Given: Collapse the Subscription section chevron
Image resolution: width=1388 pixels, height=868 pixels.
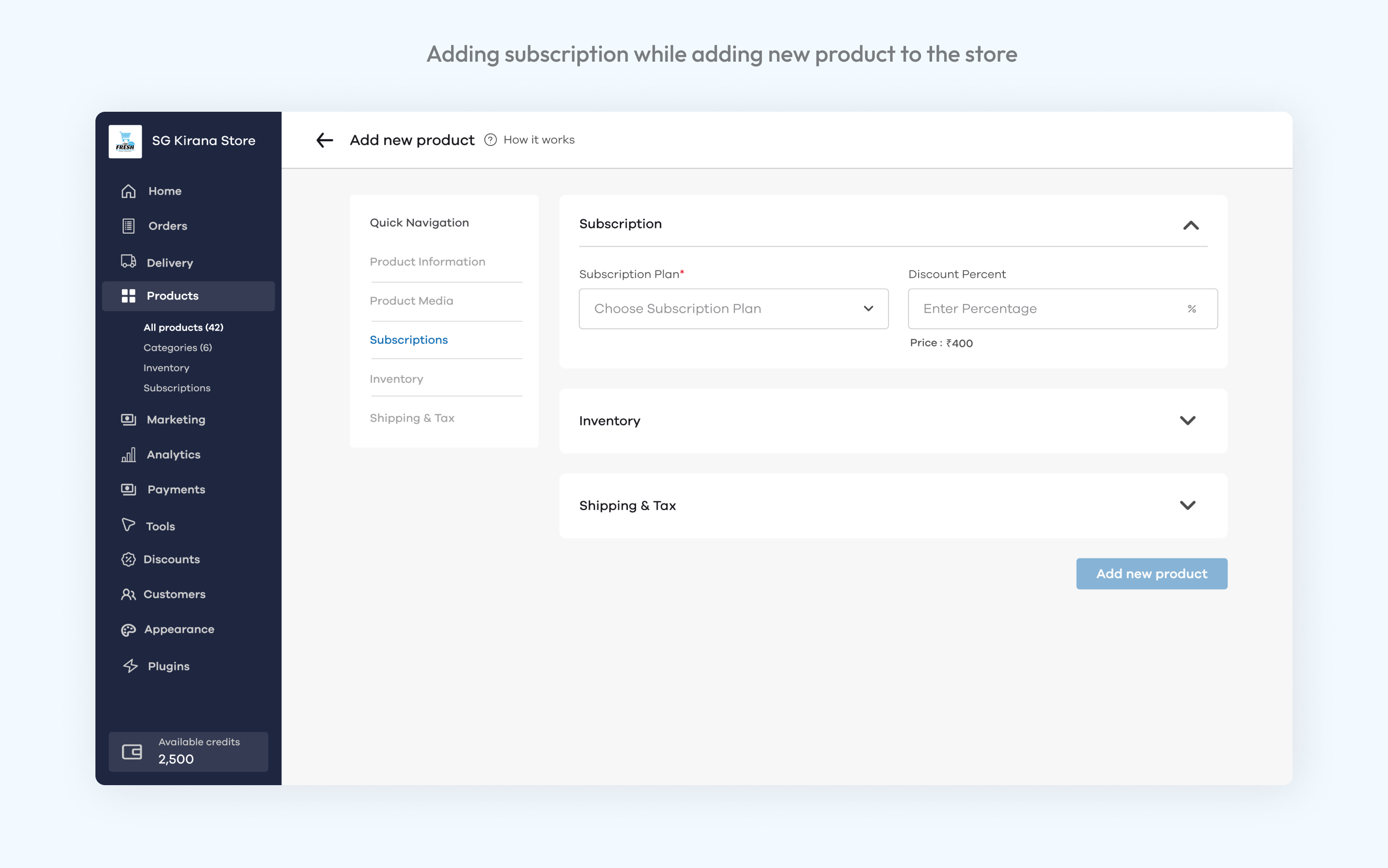Looking at the screenshot, I should coord(1191,225).
